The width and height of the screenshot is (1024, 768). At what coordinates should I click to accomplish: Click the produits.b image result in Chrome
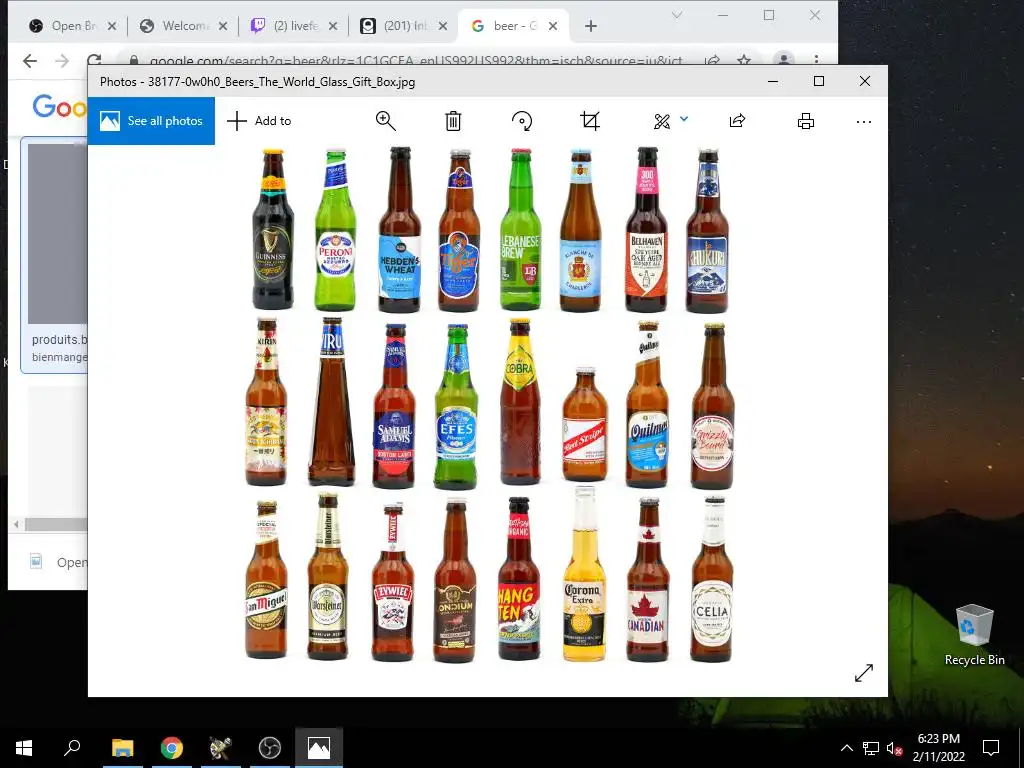(55, 255)
